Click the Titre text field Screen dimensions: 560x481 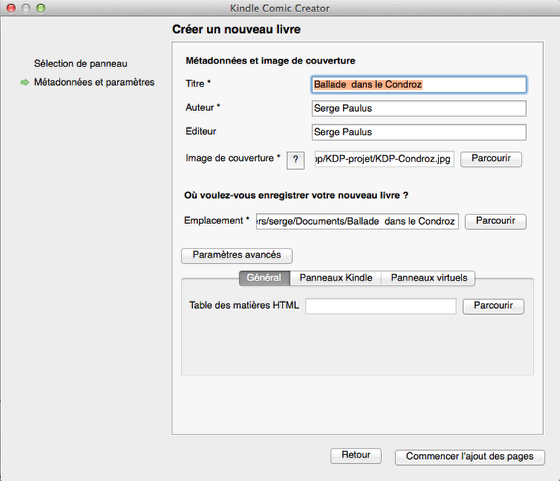click(419, 85)
